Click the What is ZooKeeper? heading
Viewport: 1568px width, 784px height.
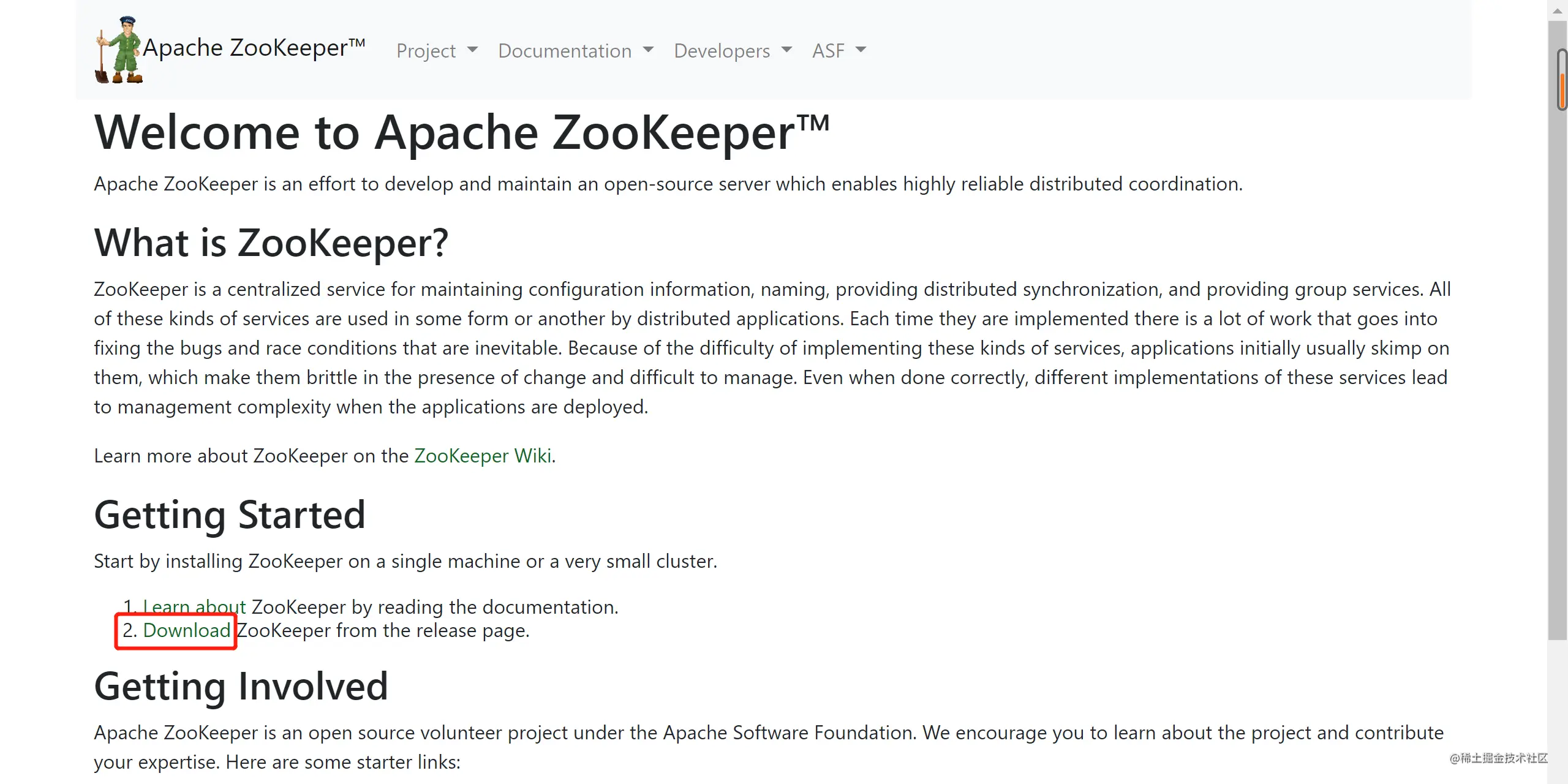(x=271, y=243)
